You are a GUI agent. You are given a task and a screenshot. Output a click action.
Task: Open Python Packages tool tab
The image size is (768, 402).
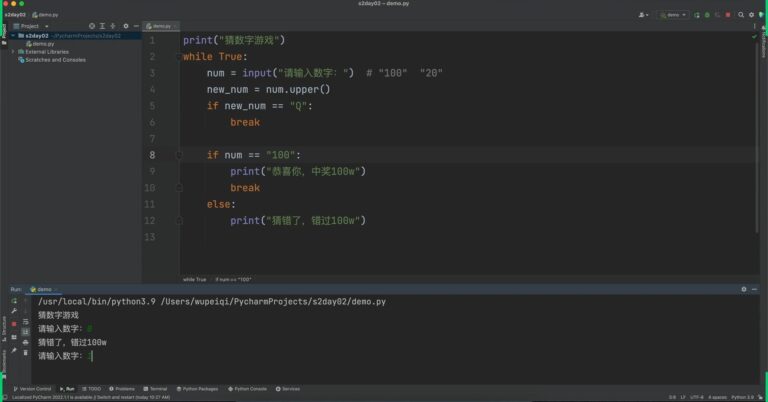(197, 389)
